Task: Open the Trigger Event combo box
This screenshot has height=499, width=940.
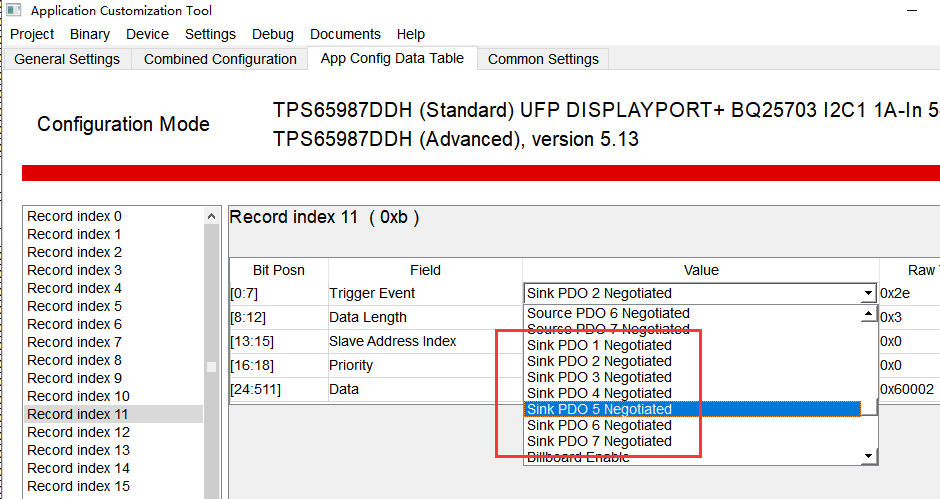Action: pyautogui.click(x=700, y=293)
